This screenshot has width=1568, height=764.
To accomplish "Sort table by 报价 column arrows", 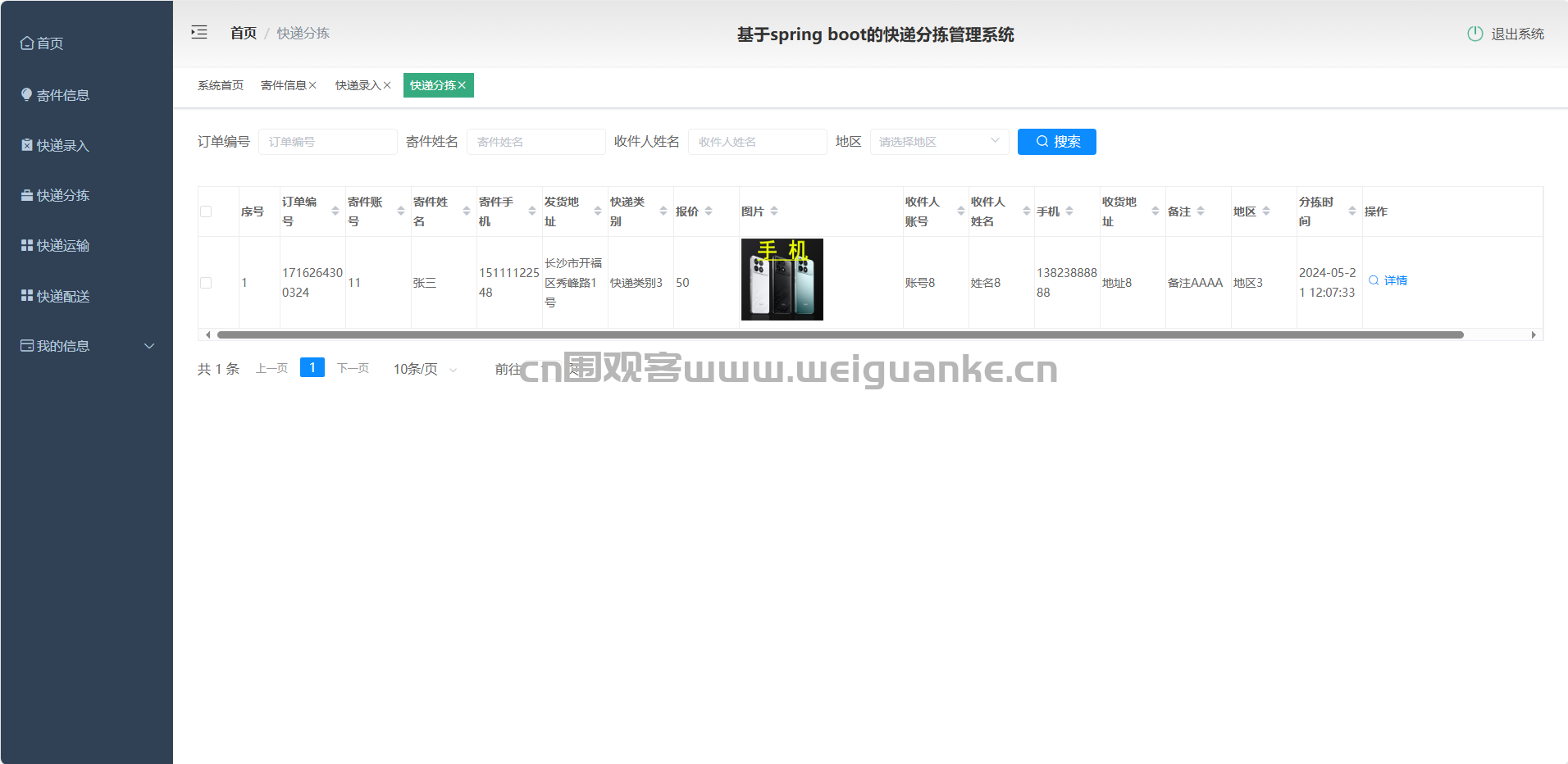I will [x=709, y=211].
